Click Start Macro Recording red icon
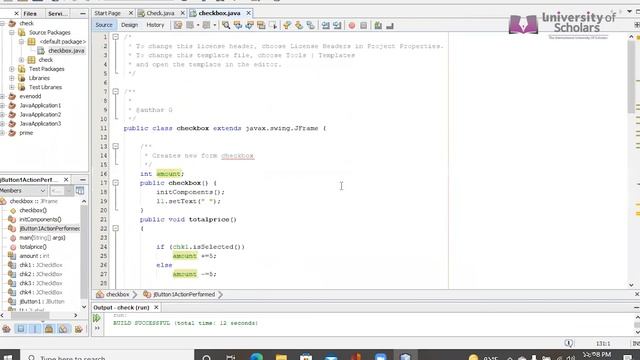The height and width of the screenshot is (360, 640). point(352,25)
